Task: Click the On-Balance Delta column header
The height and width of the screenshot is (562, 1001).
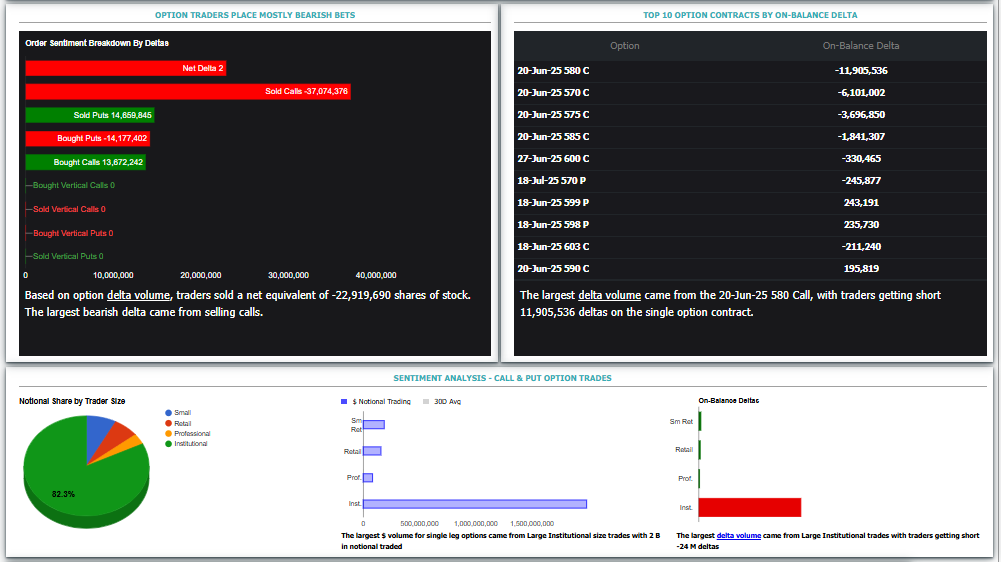Action: point(861,46)
